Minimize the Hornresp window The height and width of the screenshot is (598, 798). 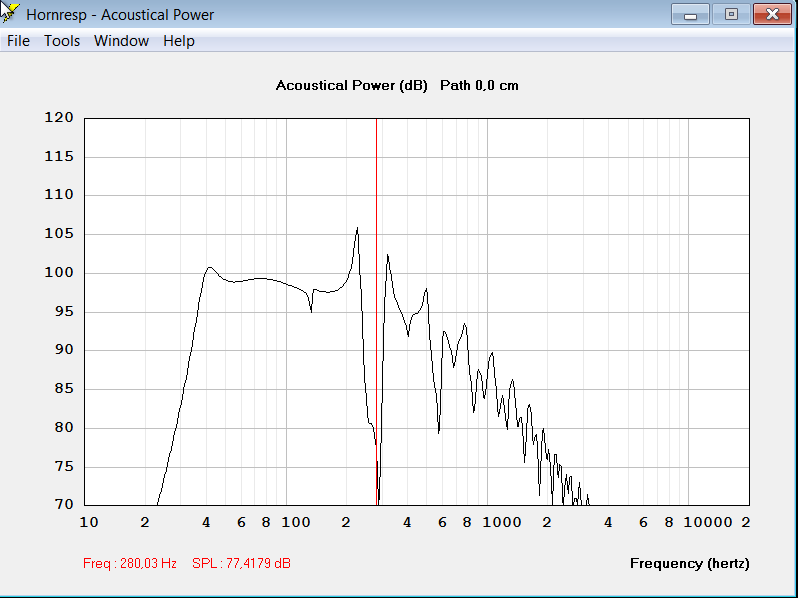click(690, 14)
